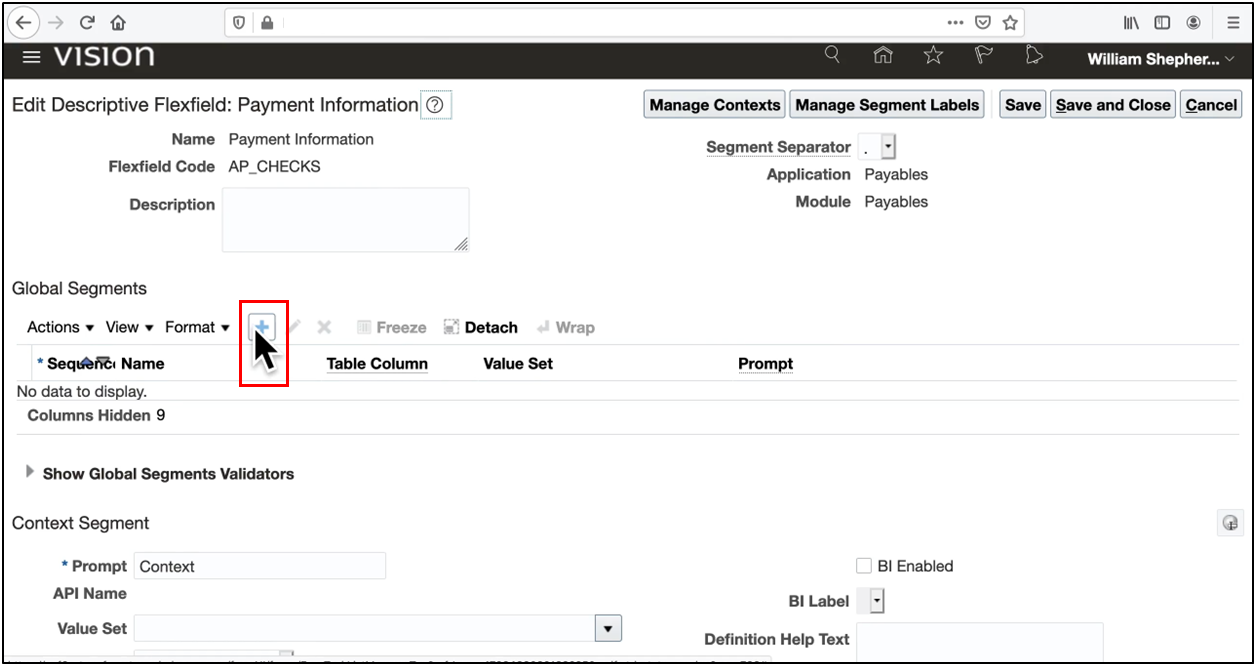Open the Watchlist flag icon
This screenshot has width=1256, height=664.
coord(984,56)
